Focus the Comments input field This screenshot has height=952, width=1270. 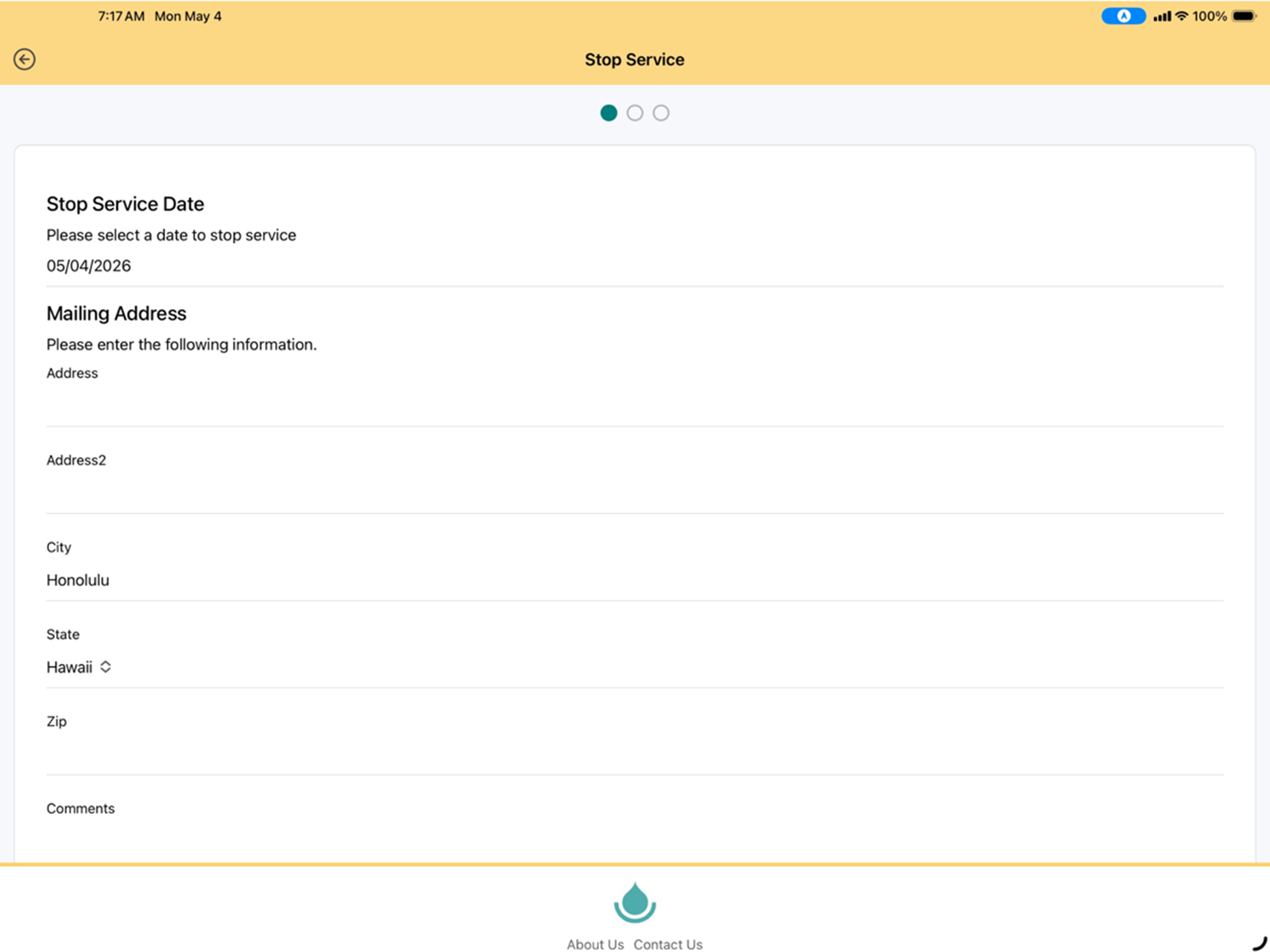635,841
